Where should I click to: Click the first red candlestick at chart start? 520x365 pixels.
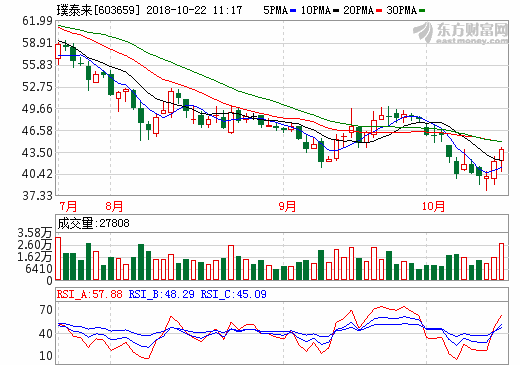pos(58,52)
